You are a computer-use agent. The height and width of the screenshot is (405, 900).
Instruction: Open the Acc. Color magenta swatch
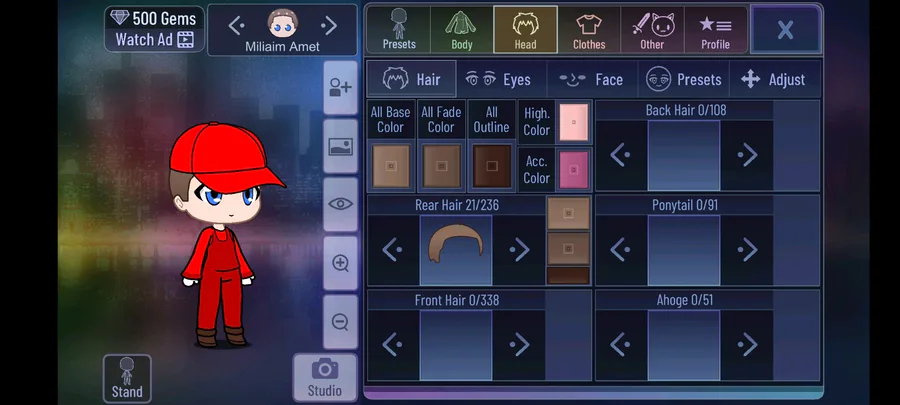[573, 170]
